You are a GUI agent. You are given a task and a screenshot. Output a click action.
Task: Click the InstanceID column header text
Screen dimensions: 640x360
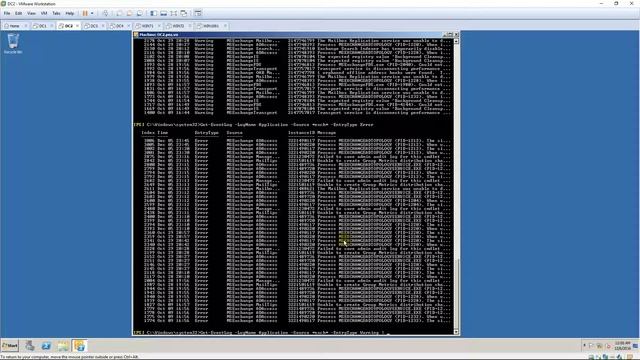(301, 133)
